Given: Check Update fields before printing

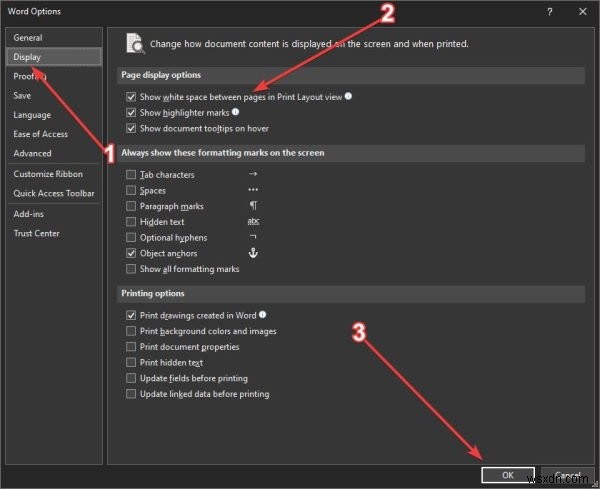Looking at the screenshot, I should pos(131,378).
